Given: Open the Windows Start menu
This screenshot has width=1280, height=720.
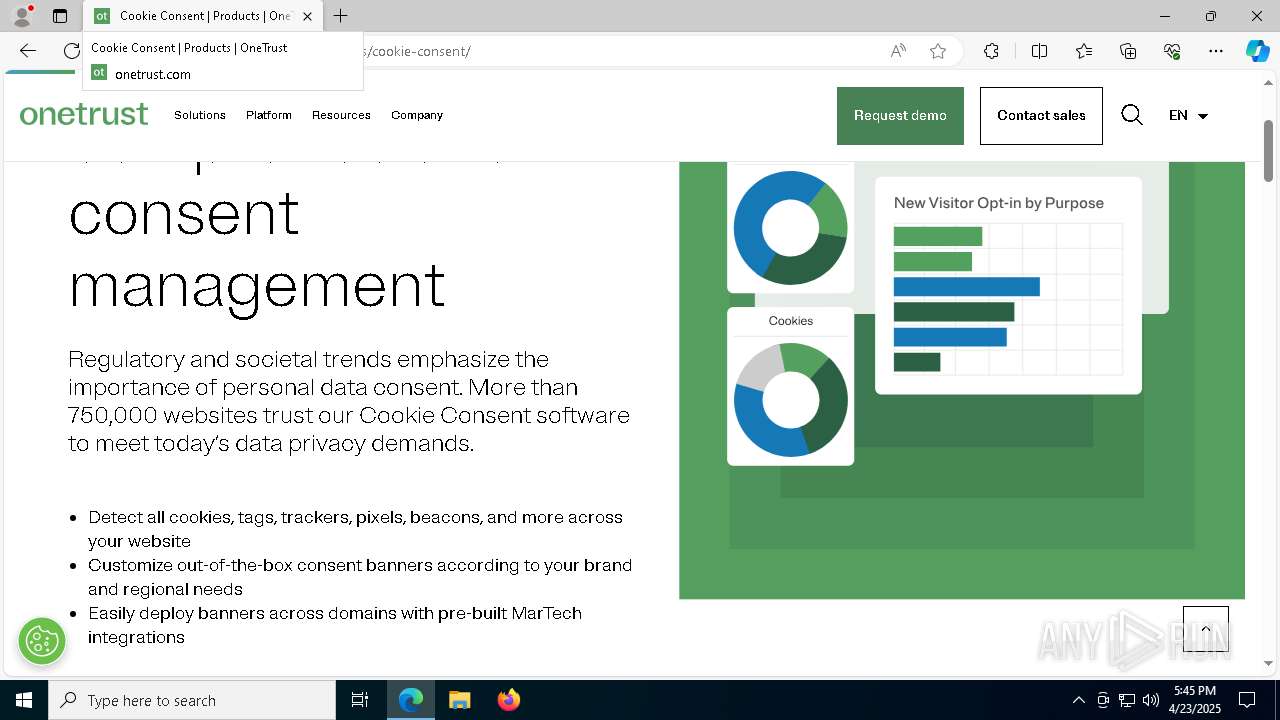Looking at the screenshot, I should (x=24, y=700).
